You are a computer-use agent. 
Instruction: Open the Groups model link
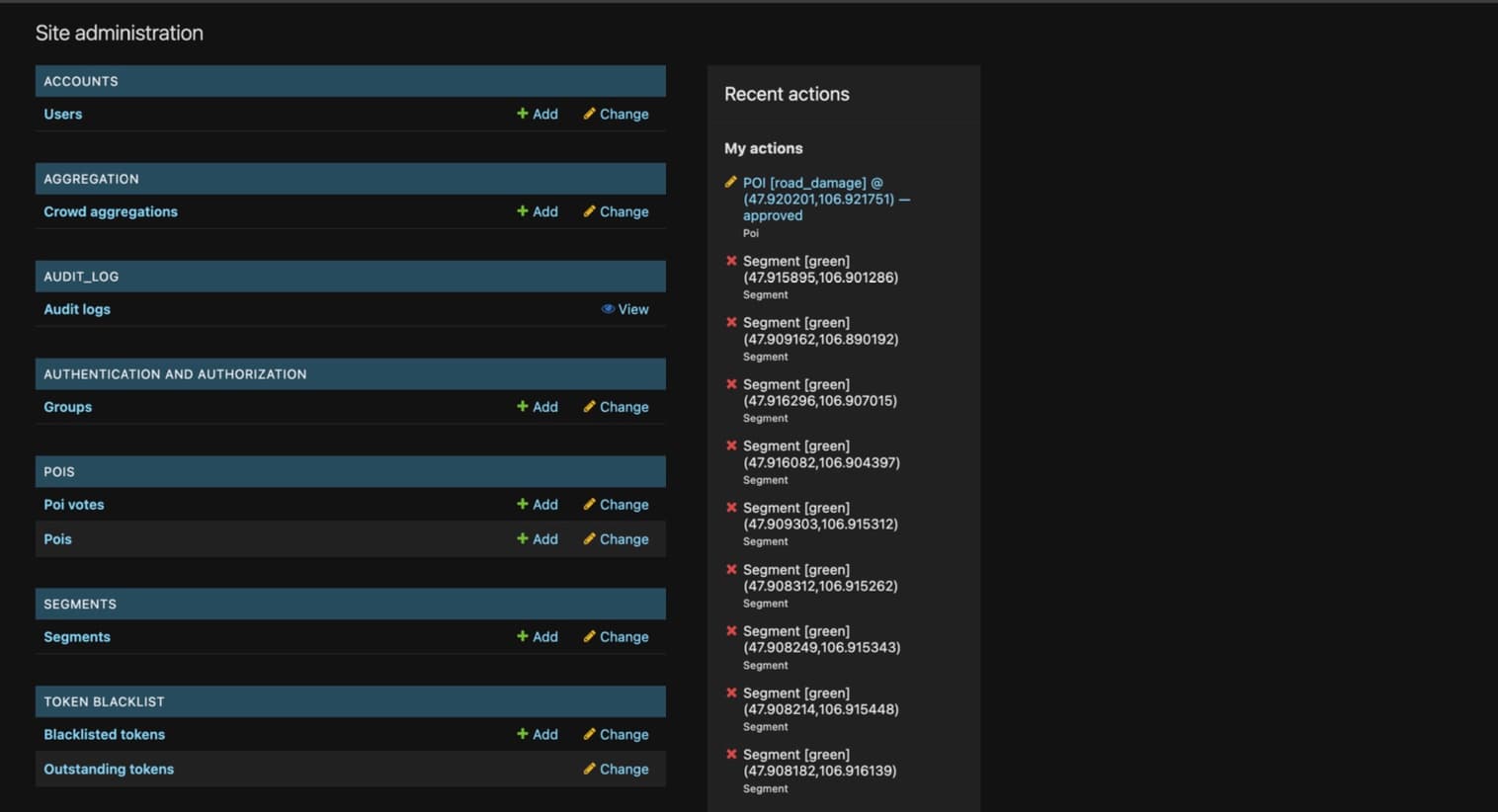pyautogui.click(x=67, y=406)
